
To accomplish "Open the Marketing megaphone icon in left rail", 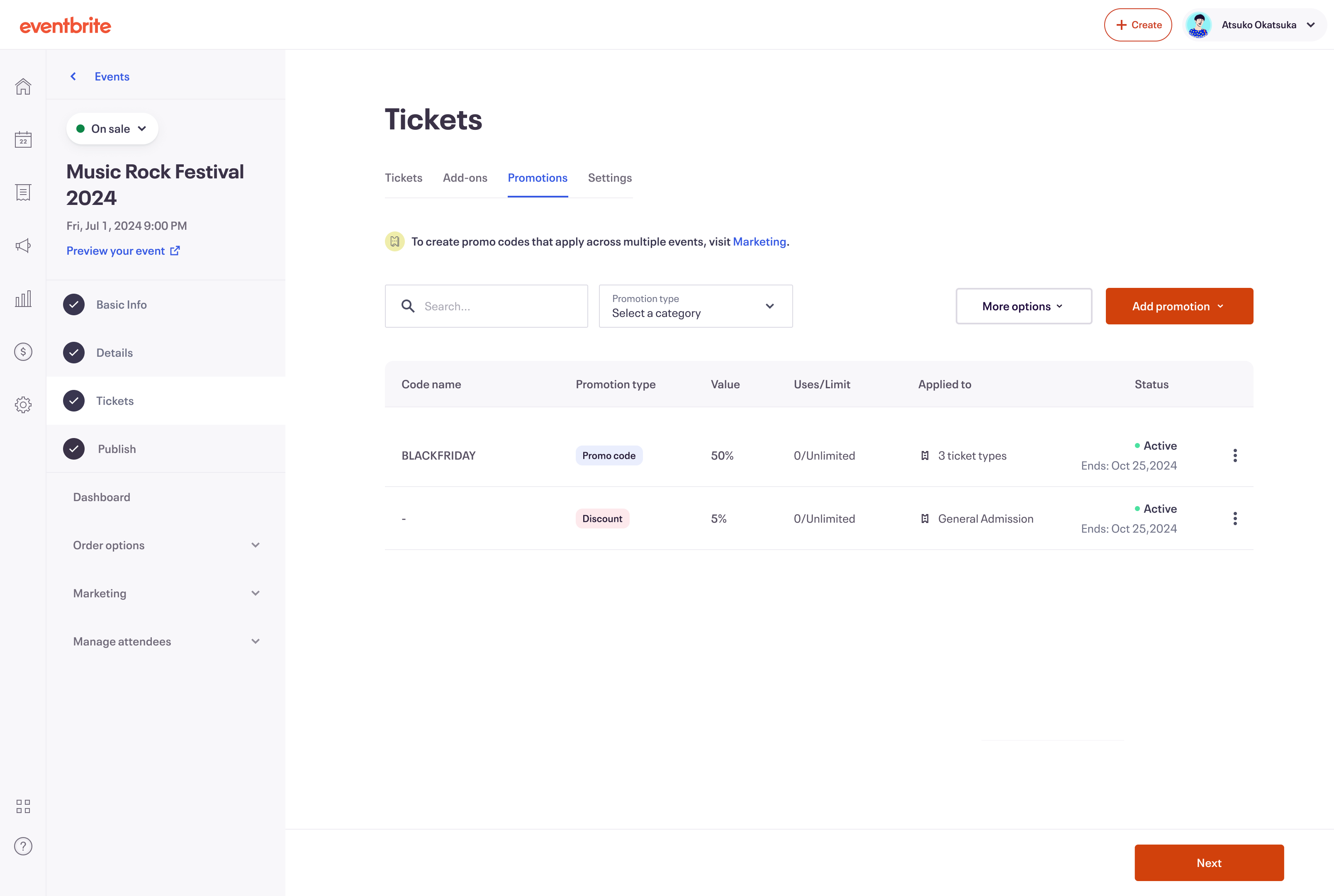I will click(23, 246).
